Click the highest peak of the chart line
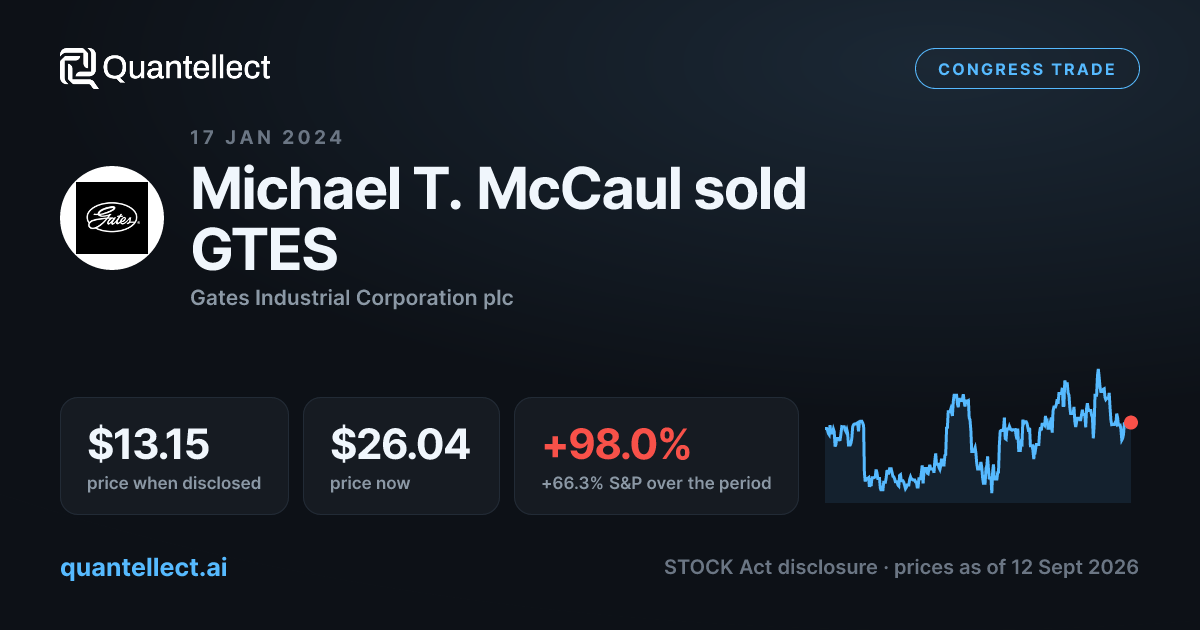 coord(1099,371)
